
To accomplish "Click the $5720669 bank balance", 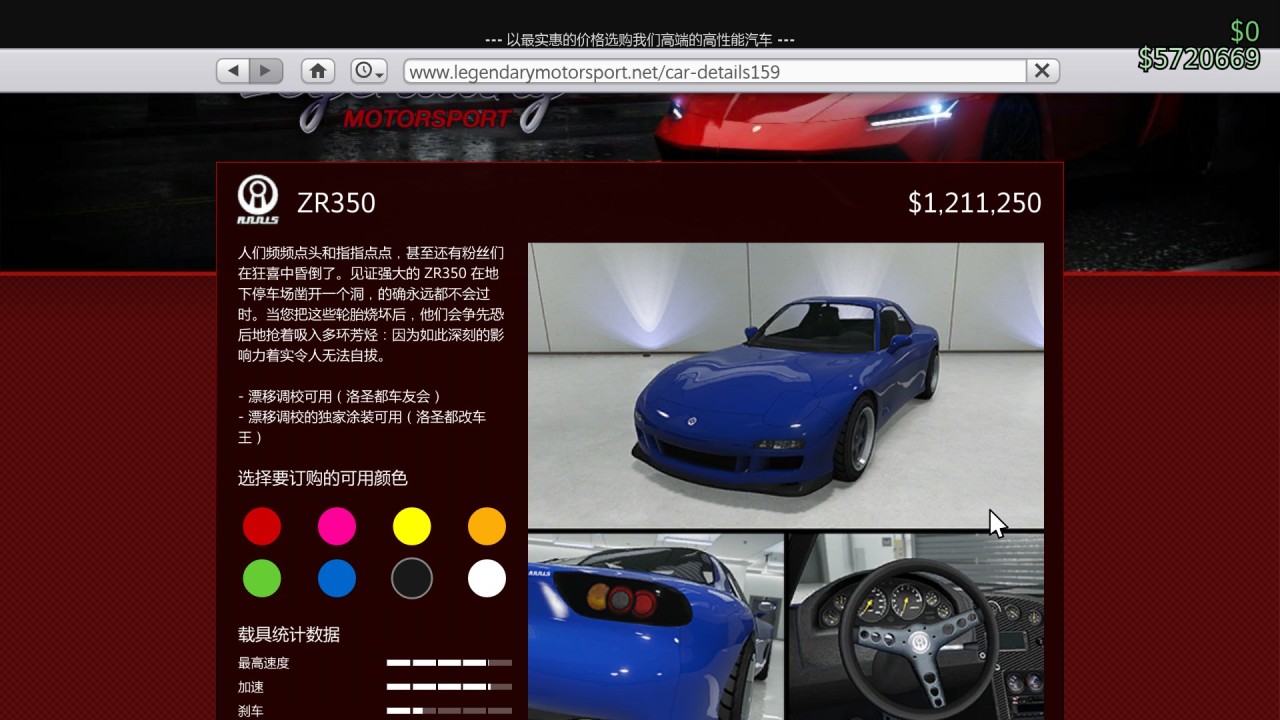I will [x=1199, y=59].
